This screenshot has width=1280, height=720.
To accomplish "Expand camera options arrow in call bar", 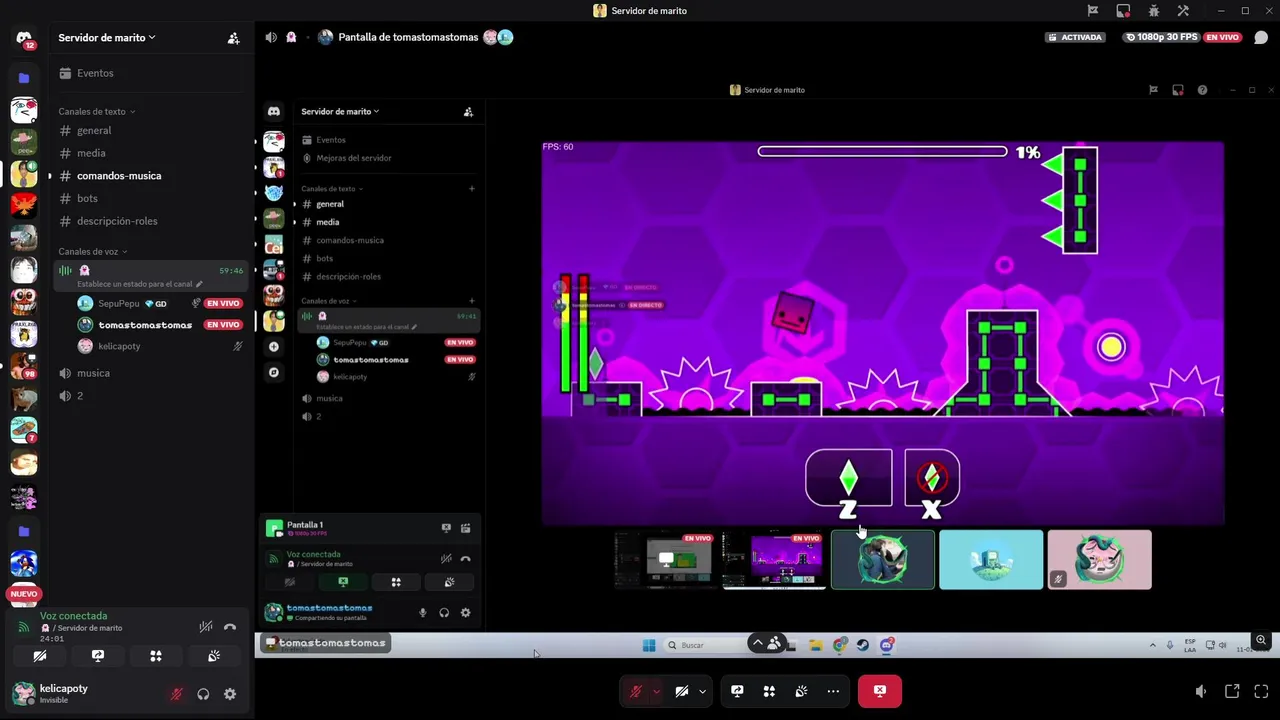I will tap(702, 691).
